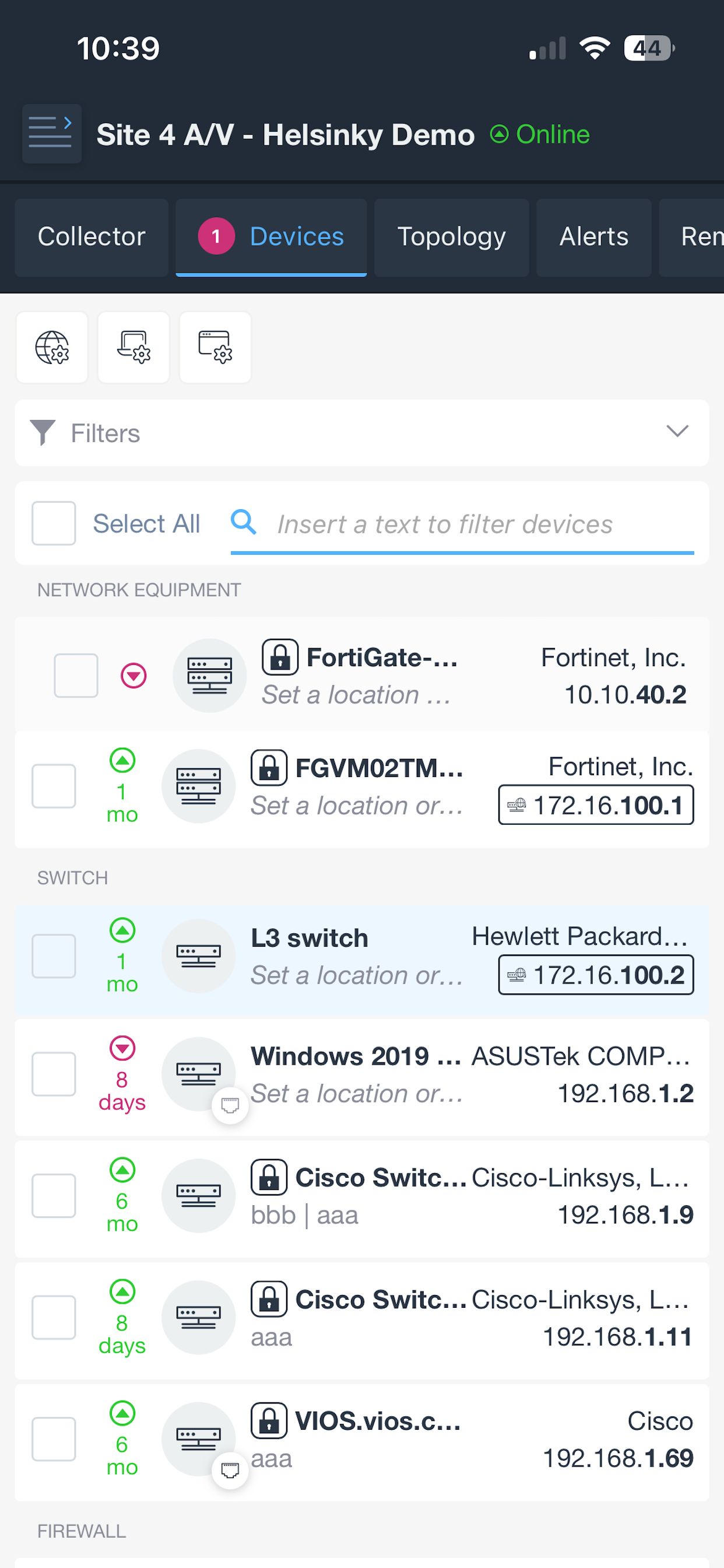Image resolution: width=724 pixels, height=1568 pixels.
Task: Click IP address 192.168.1.2
Action: (625, 1093)
